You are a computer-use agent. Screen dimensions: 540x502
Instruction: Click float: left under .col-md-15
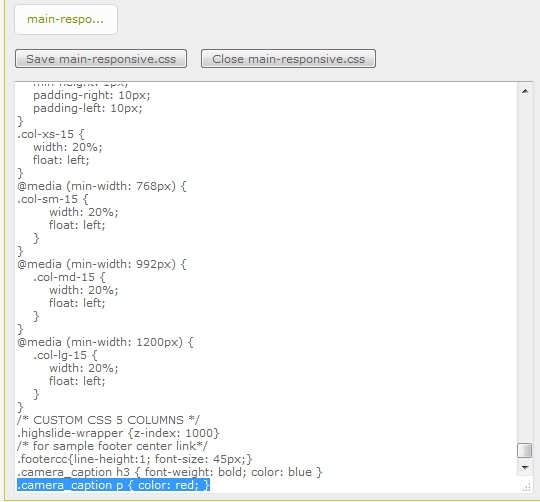pos(77,303)
